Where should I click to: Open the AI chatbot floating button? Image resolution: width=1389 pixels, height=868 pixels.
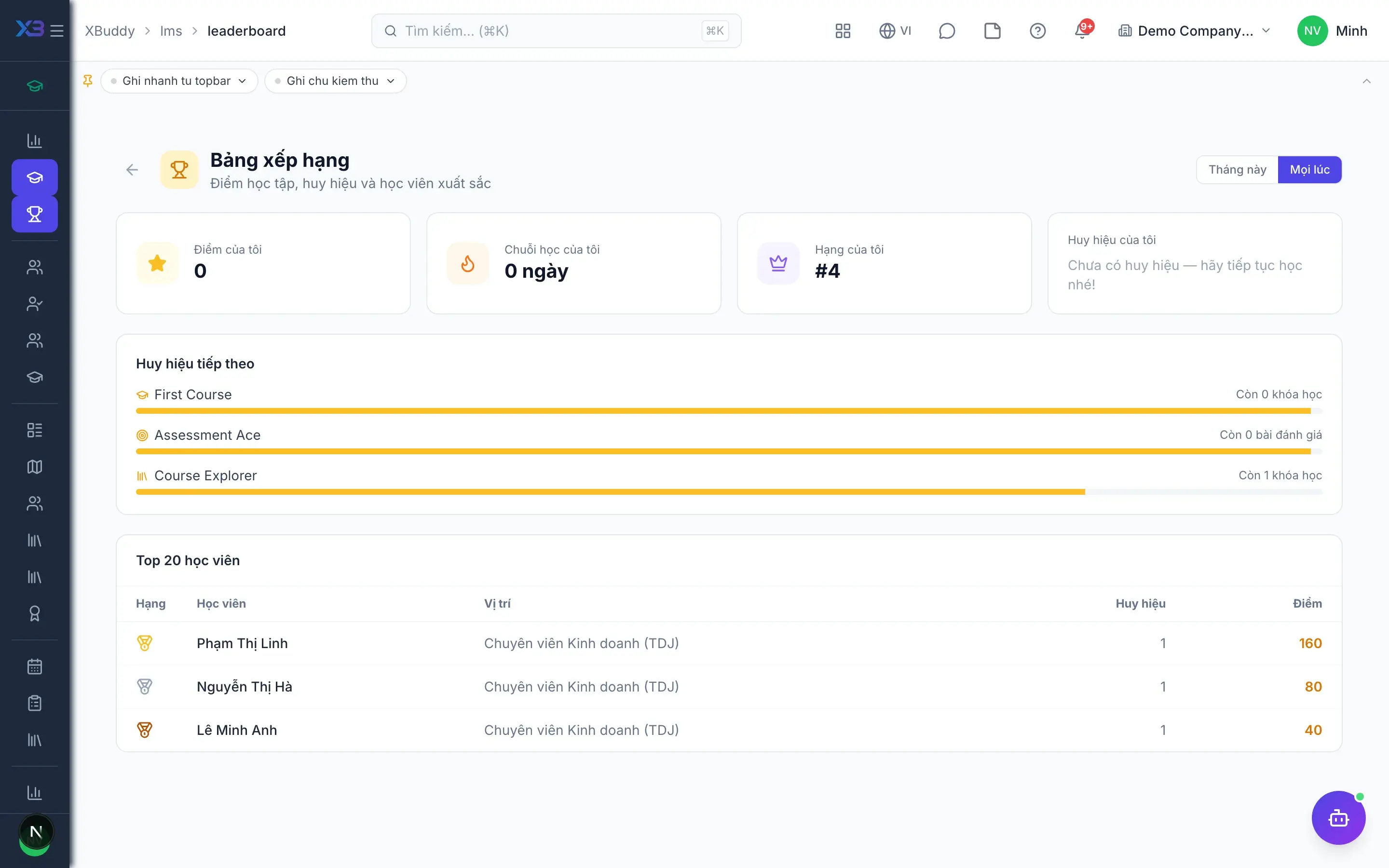1338,817
